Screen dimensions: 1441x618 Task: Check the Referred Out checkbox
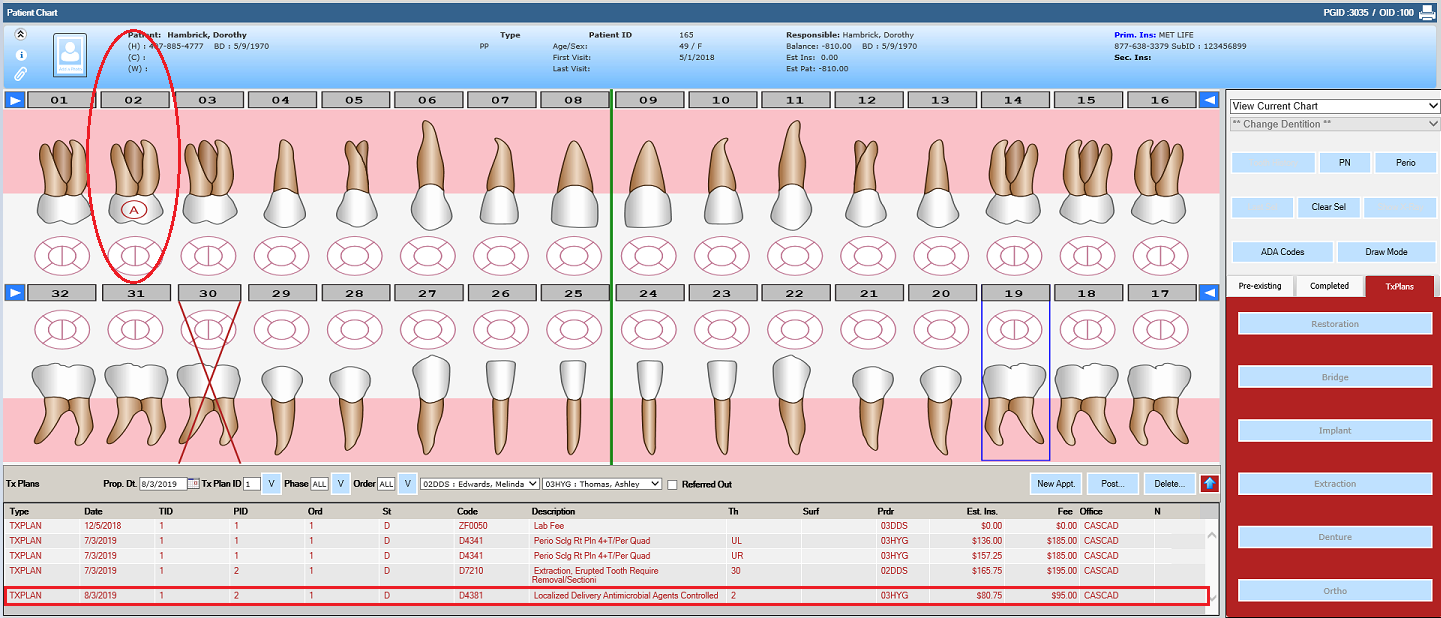673,485
